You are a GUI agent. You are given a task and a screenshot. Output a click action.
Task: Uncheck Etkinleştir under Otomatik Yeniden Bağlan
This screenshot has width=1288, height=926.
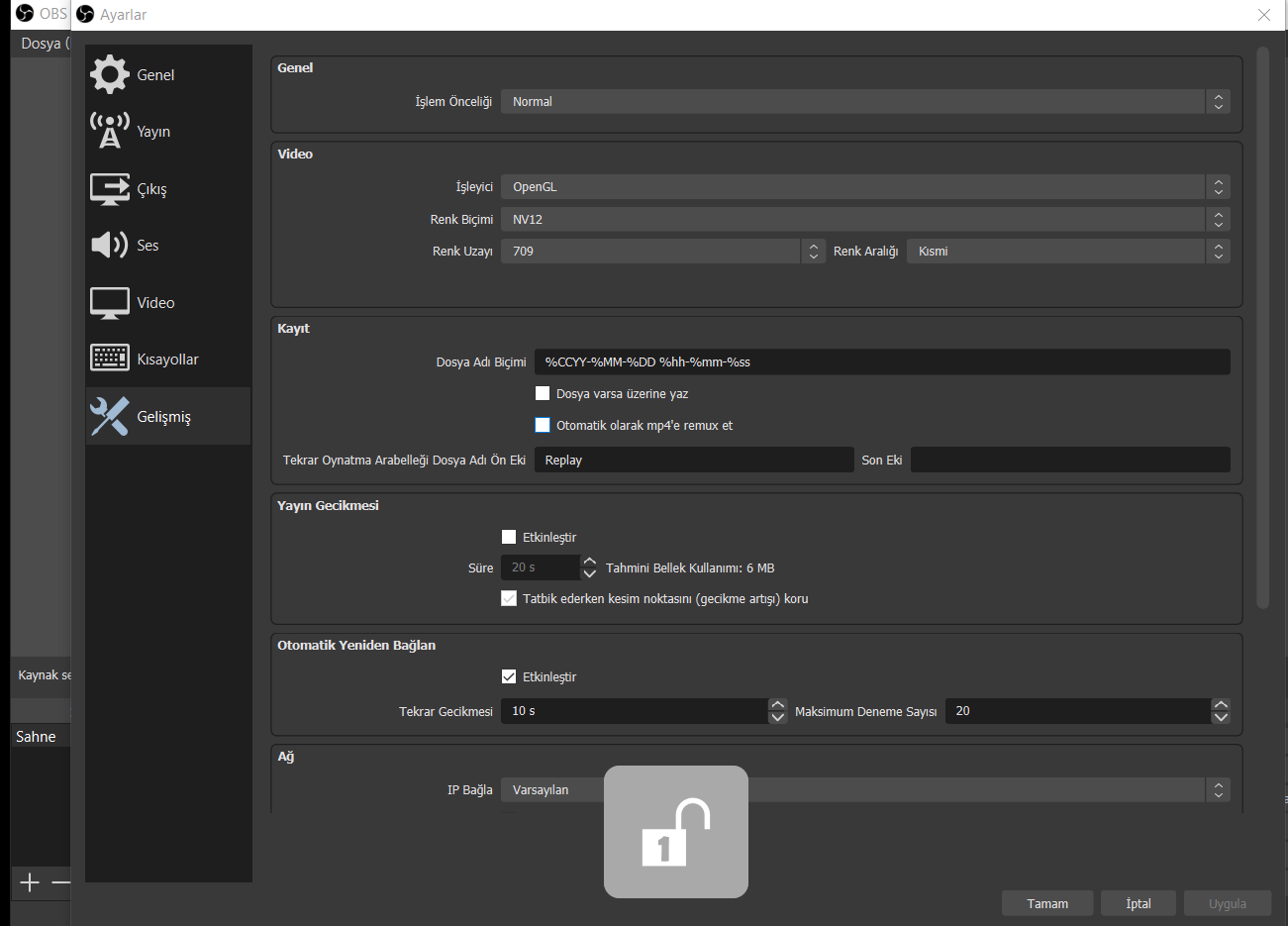[509, 676]
